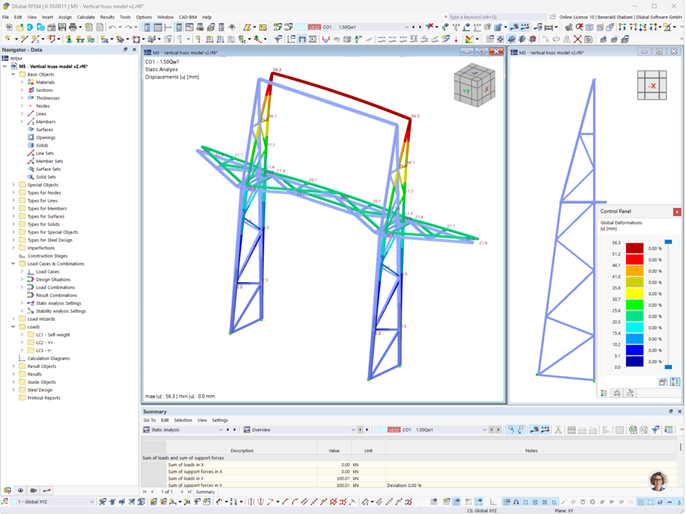Open the CO1 load combination dropdown in toolbar
The height and width of the screenshot is (514, 686).
[x=406, y=27]
